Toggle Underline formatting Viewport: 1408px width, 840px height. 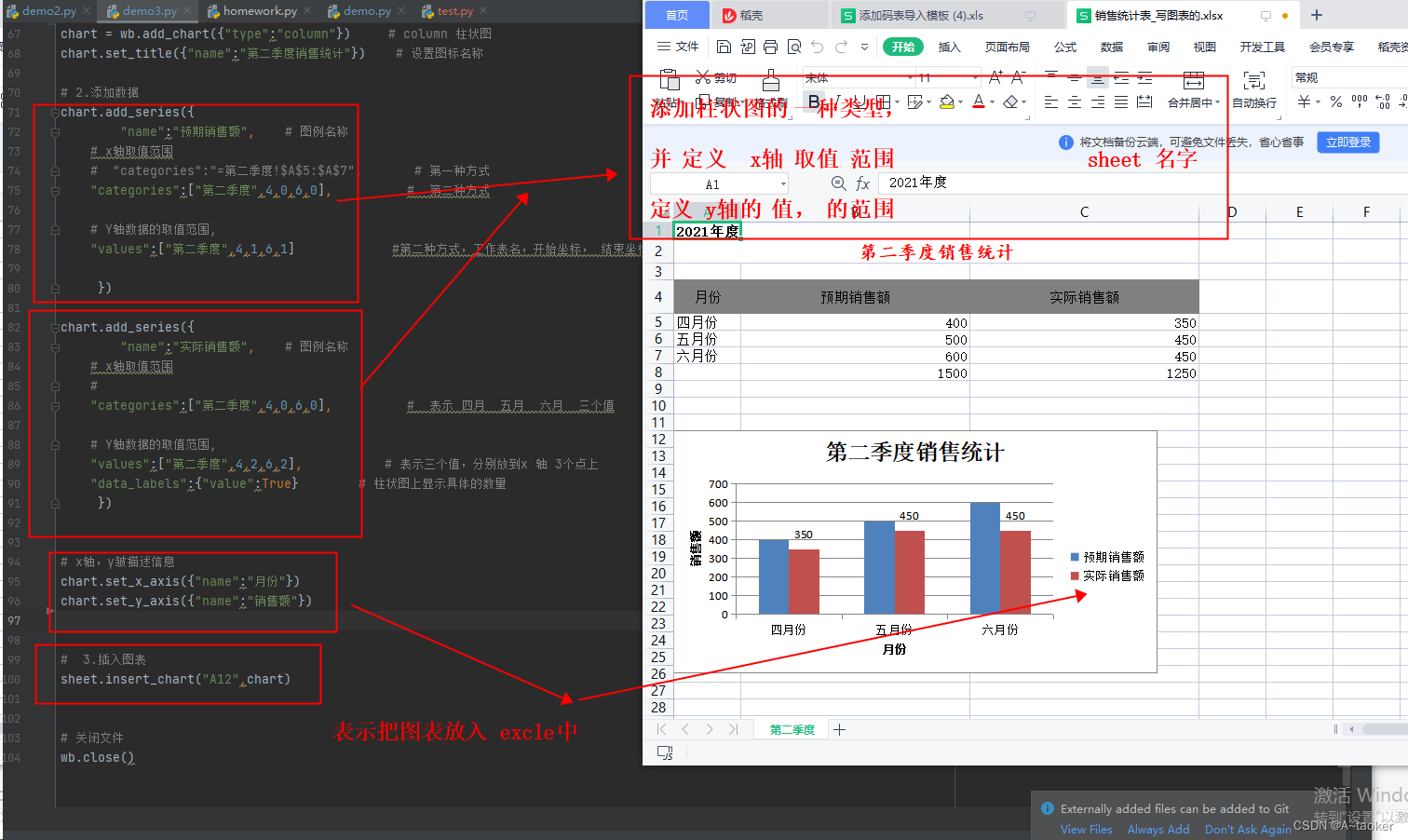click(861, 100)
